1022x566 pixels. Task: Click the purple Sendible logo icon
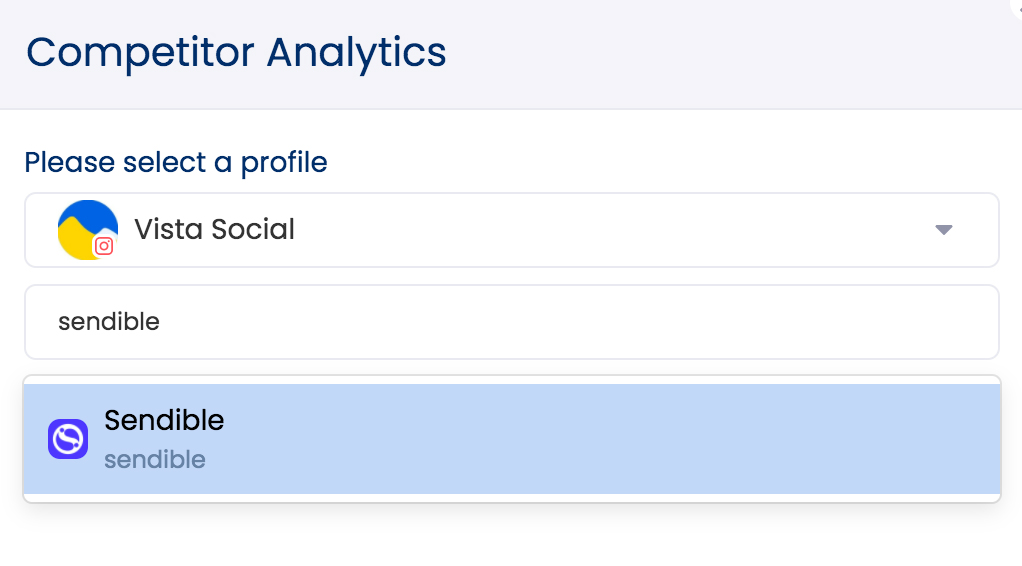coord(68,439)
